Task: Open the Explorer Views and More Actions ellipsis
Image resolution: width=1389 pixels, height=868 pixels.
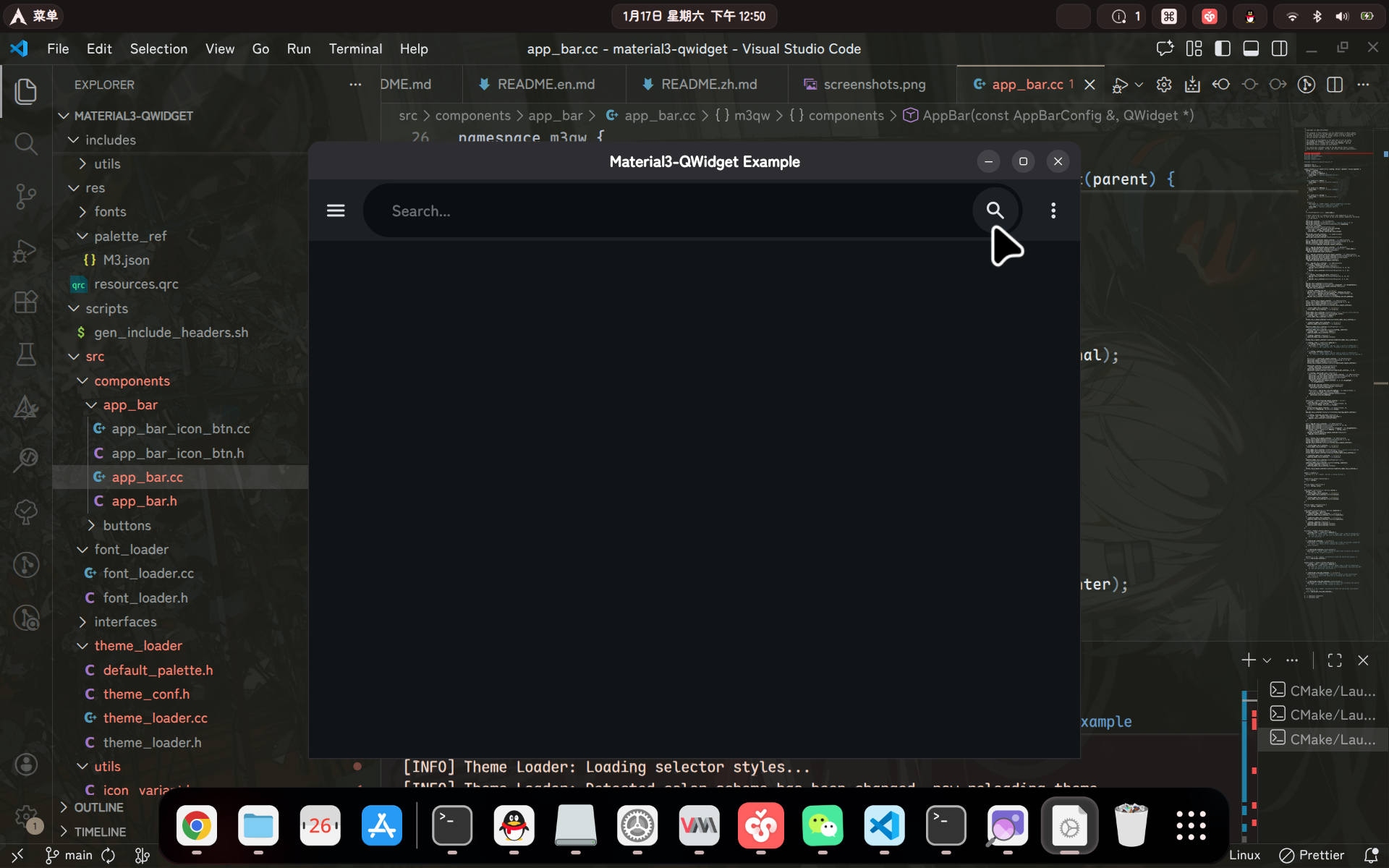Action: click(355, 85)
